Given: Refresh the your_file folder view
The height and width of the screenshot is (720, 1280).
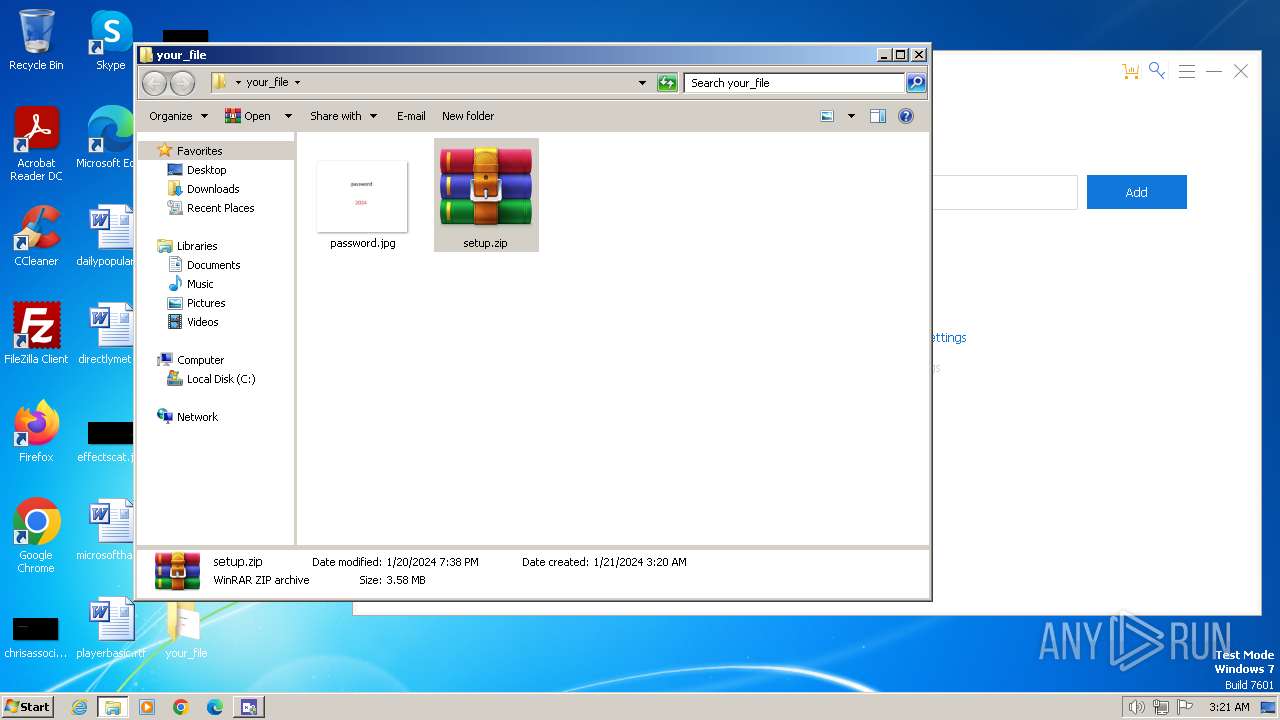Looking at the screenshot, I should [x=667, y=83].
